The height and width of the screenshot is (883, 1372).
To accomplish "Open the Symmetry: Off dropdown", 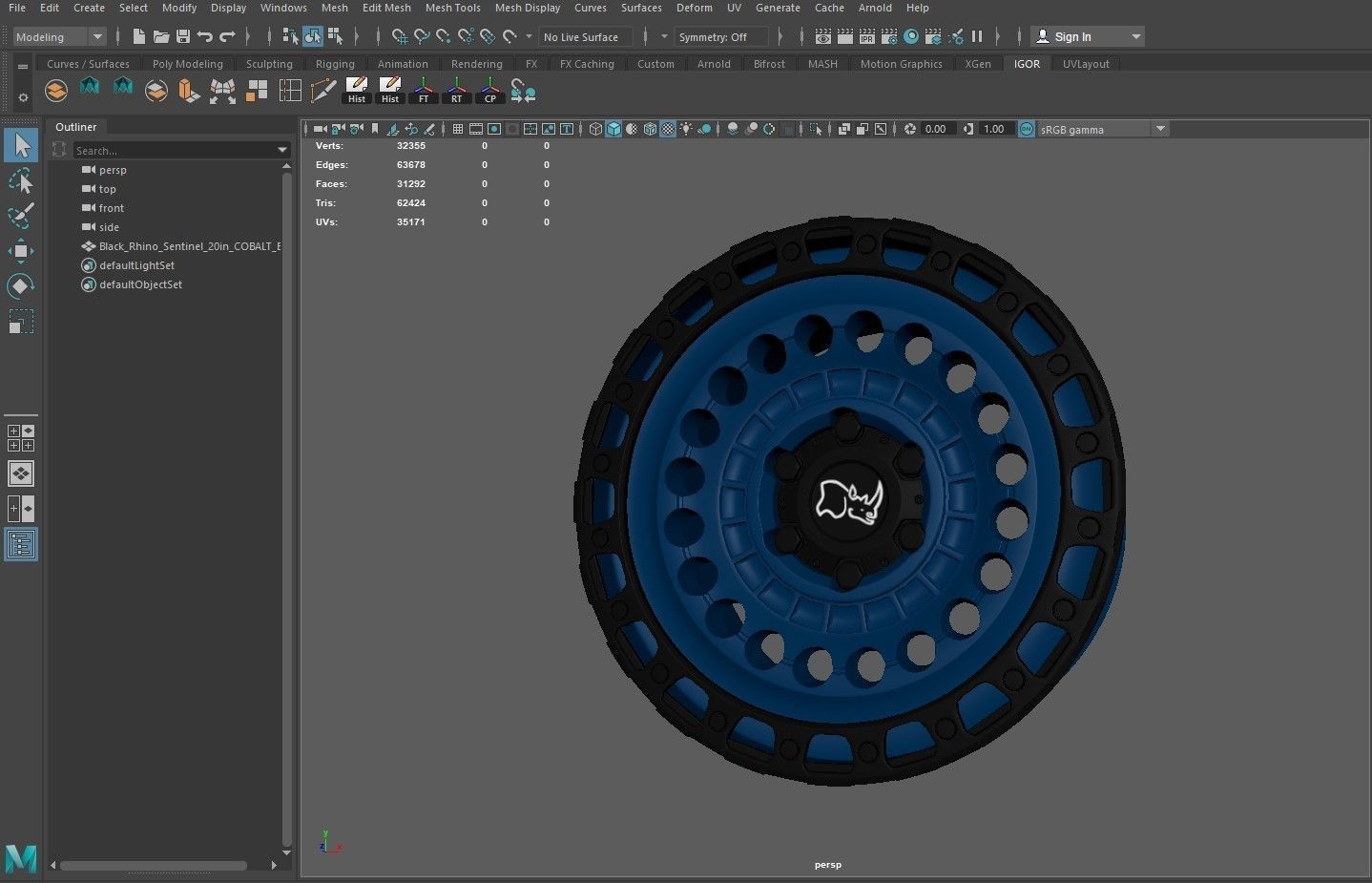I will coord(721,36).
